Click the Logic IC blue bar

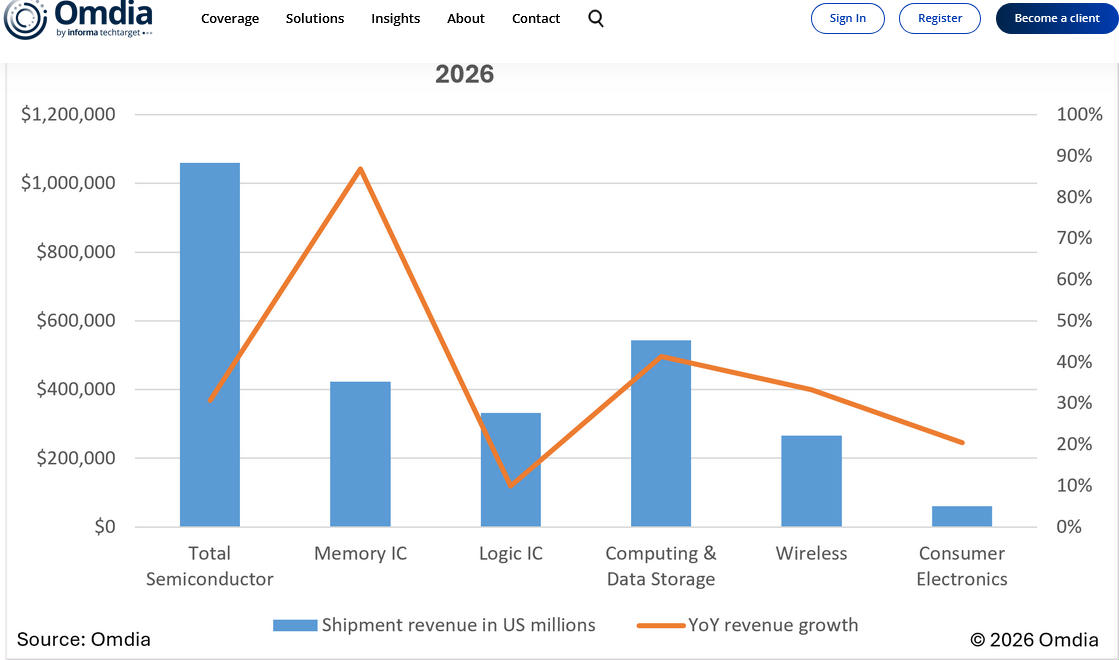(x=510, y=469)
